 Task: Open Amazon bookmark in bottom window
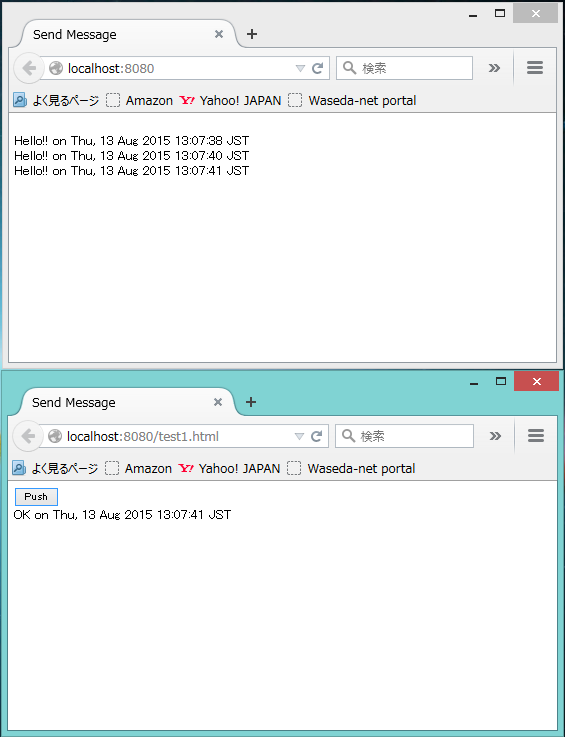click(x=138, y=469)
